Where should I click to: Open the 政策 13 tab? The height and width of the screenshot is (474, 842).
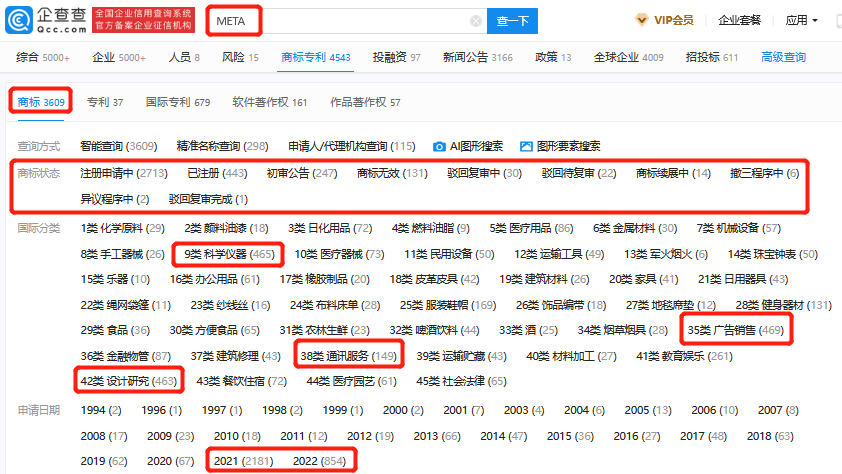coord(553,57)
